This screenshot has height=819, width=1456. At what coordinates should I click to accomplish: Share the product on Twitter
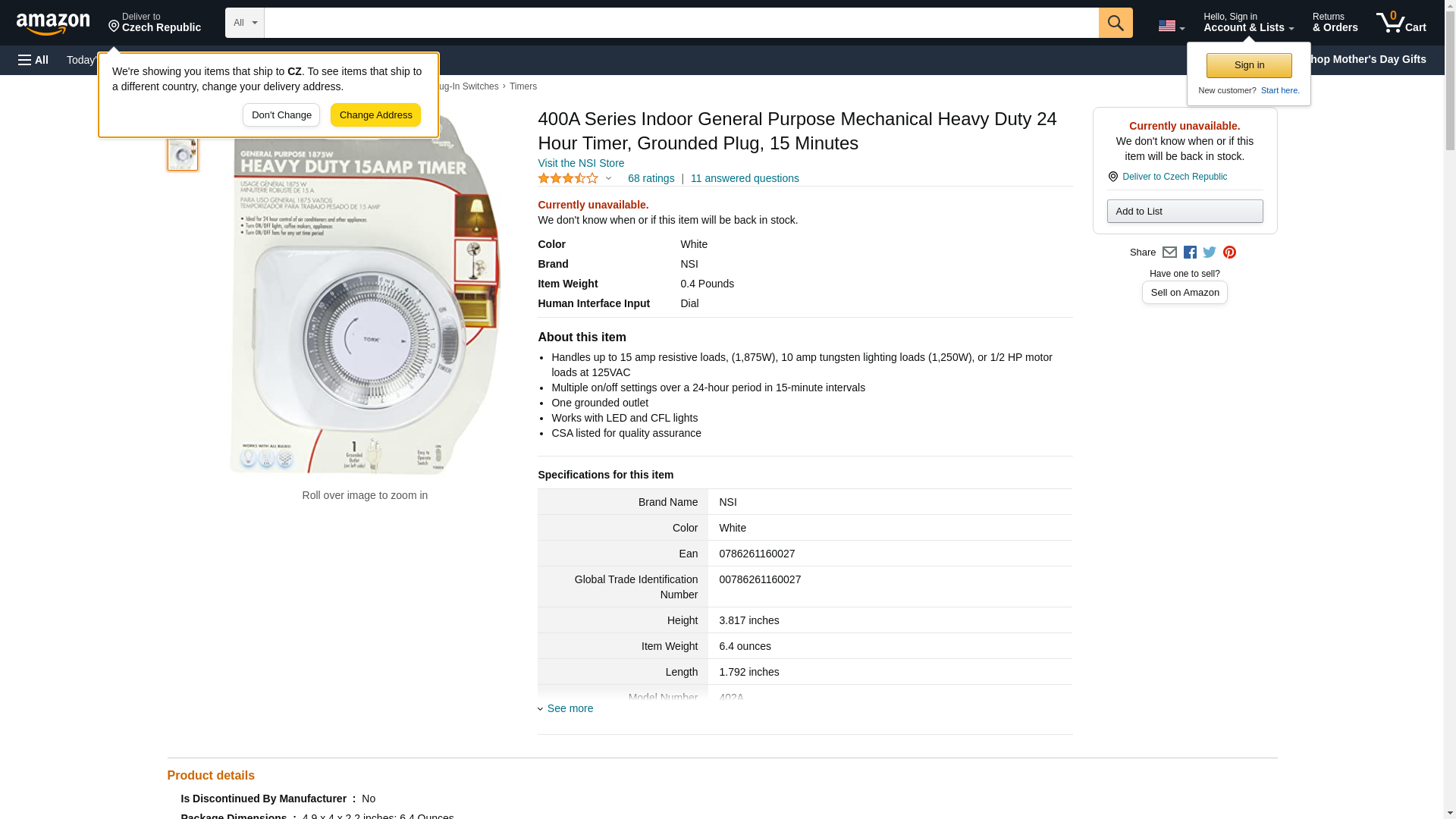(x=1210, y=253)
